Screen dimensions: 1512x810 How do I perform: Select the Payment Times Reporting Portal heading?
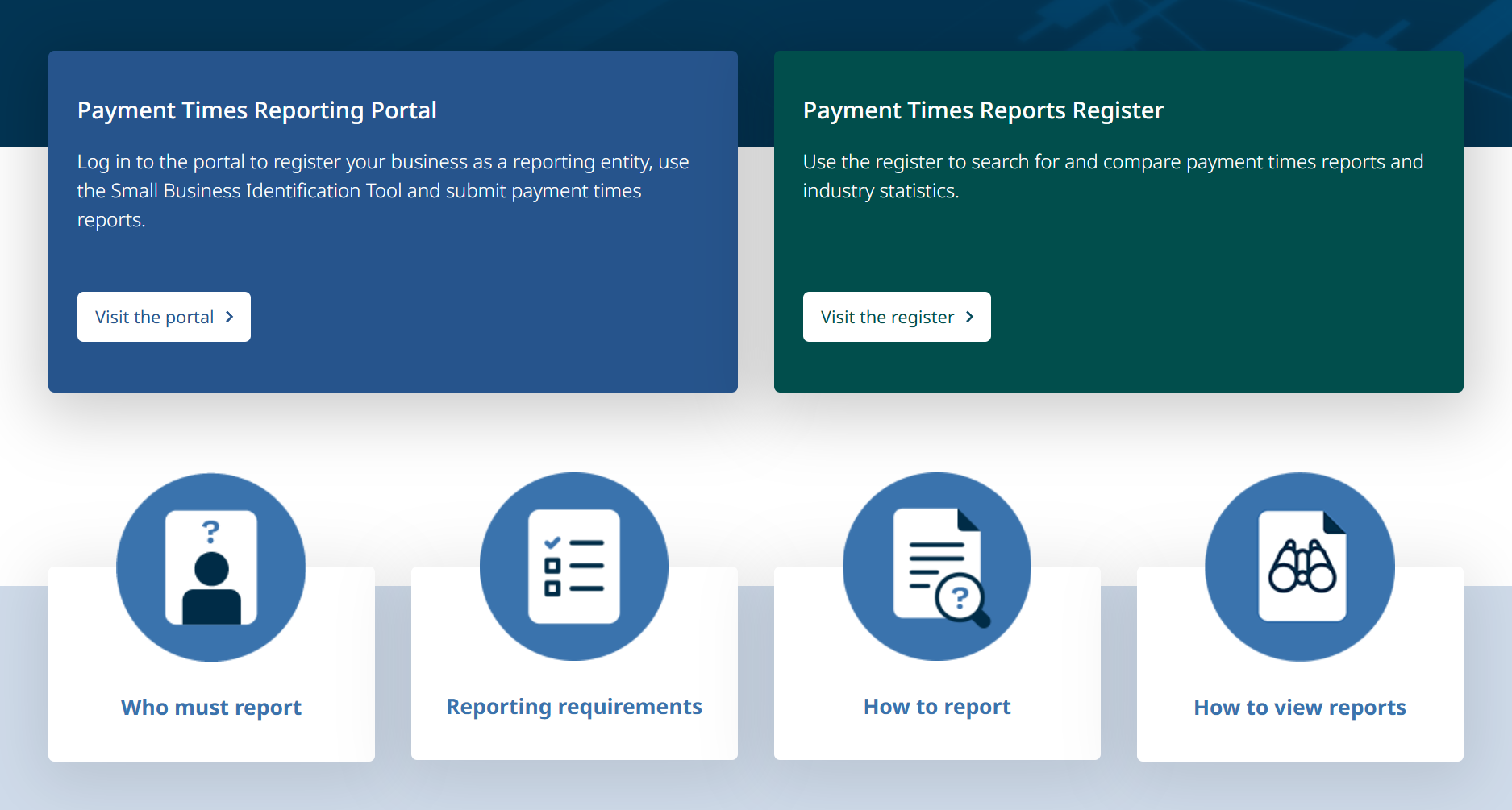[256, 110]
